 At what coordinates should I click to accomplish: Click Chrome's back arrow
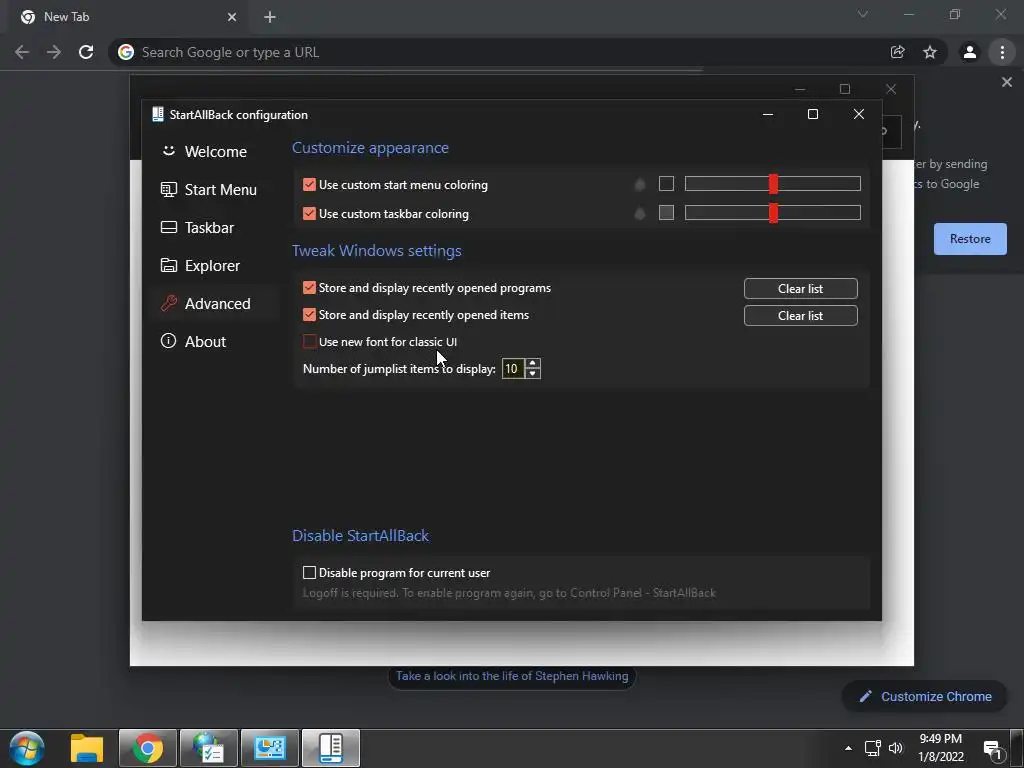pyautogui.click(x=22, y=52)
